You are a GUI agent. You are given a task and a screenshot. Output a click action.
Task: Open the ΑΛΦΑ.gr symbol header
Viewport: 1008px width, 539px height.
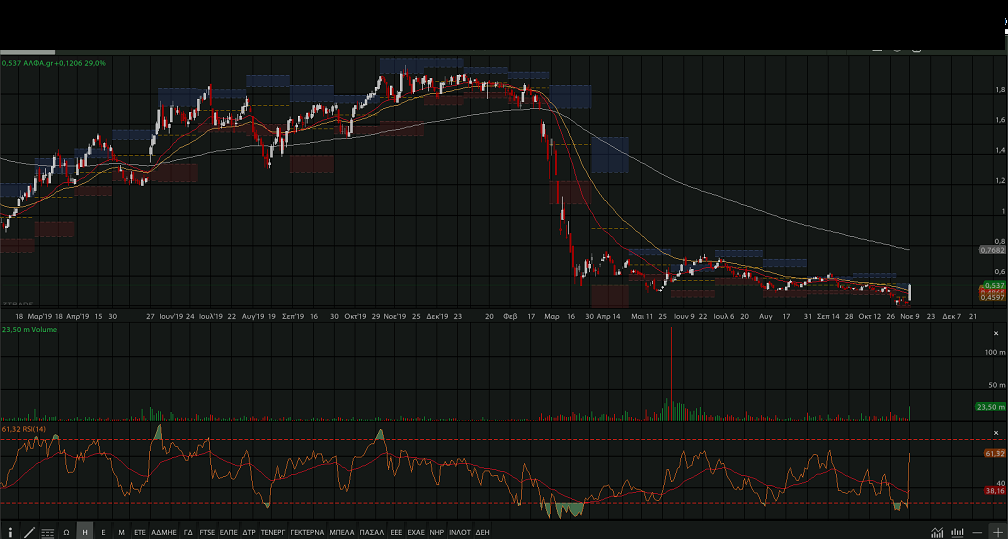[x=53, y=63]
